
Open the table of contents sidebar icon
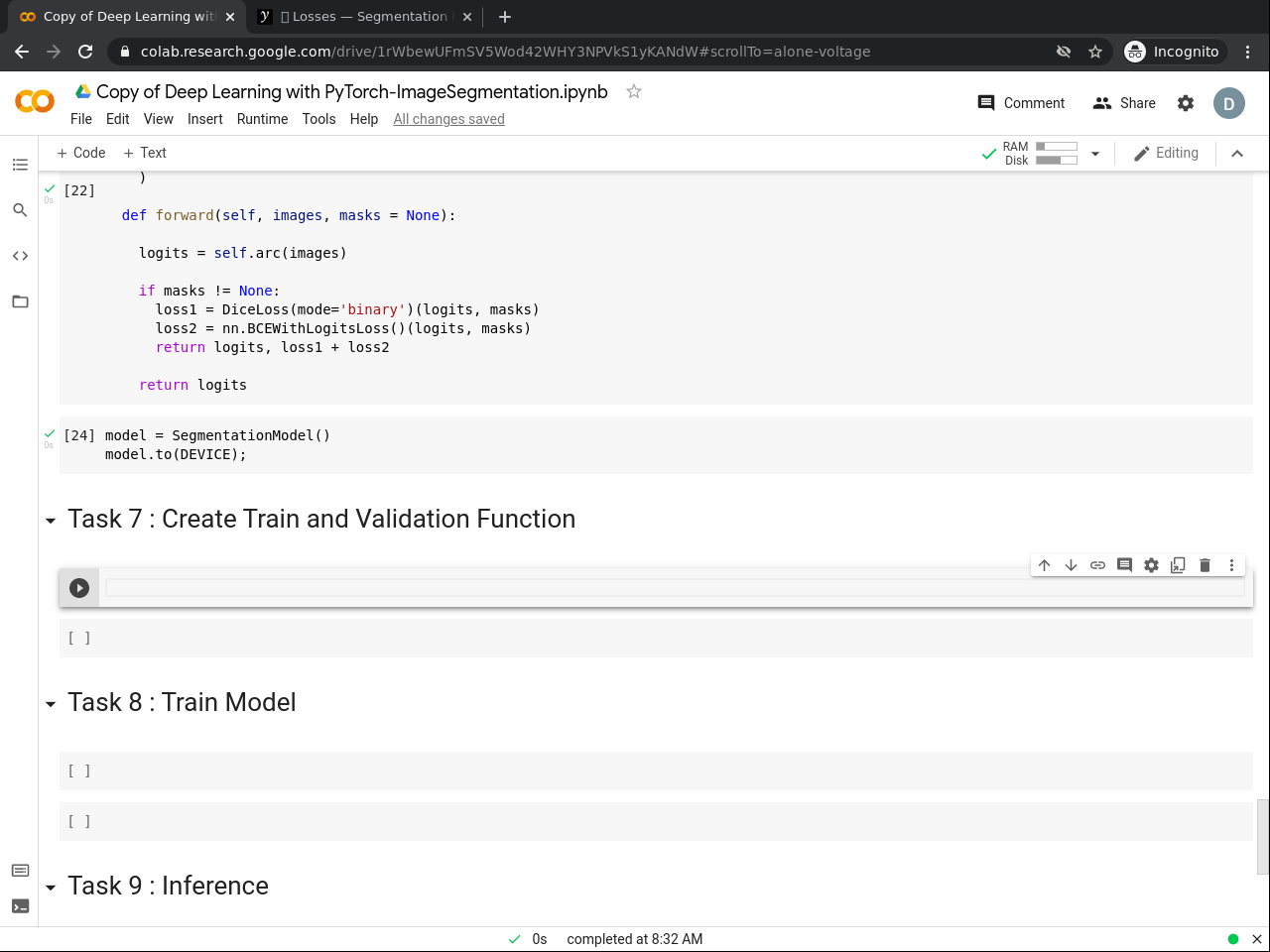coord(20,165)
